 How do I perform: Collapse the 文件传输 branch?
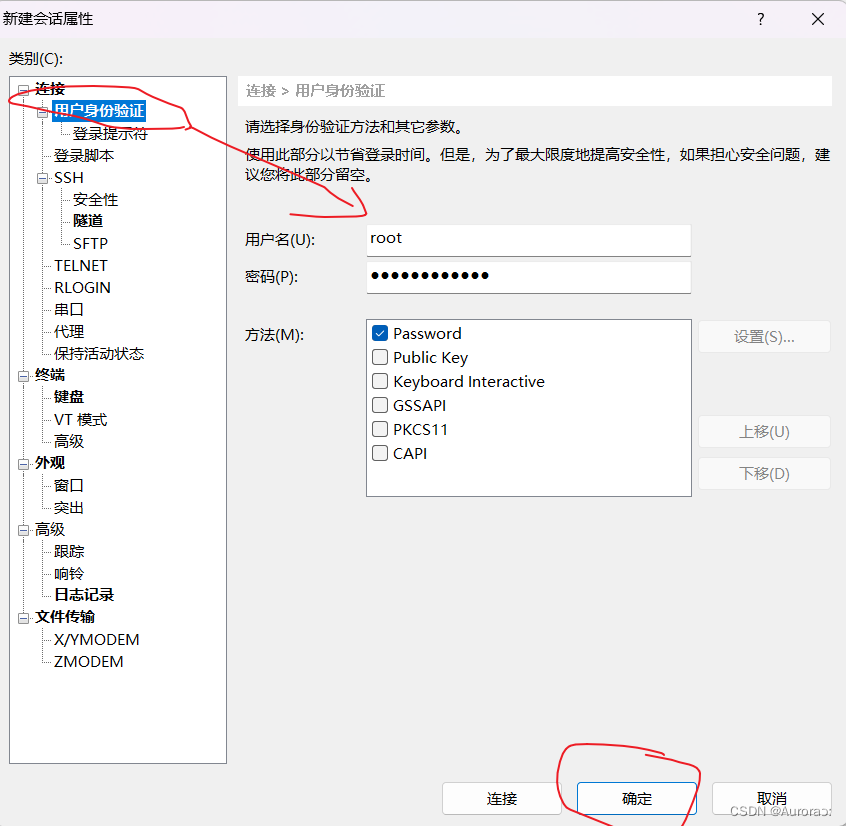pos(23,617)
